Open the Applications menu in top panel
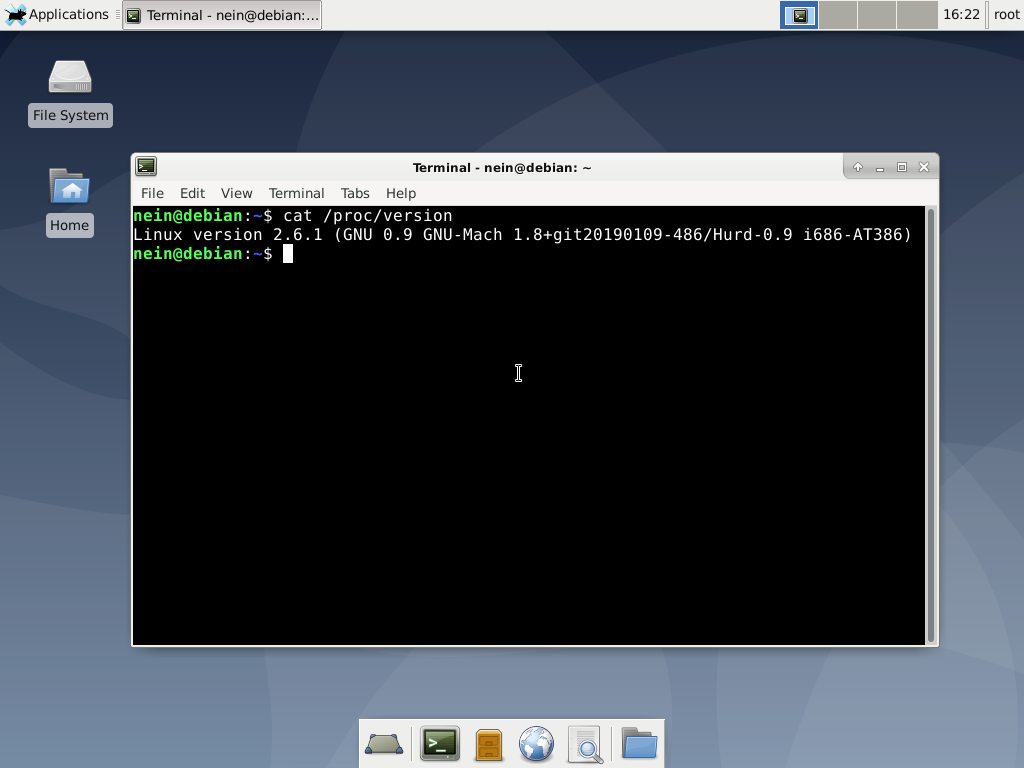 (57, 15)
